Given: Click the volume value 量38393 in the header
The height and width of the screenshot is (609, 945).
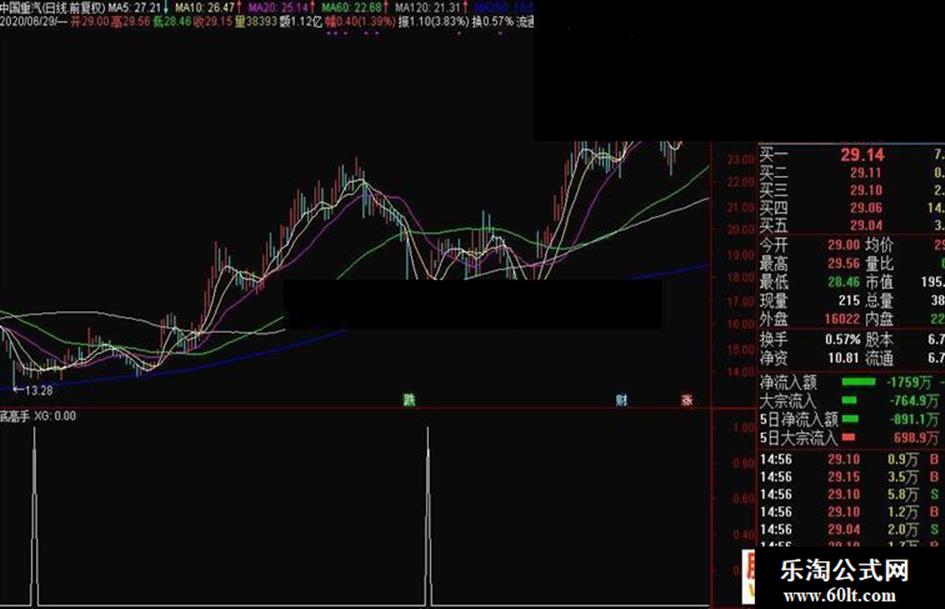Looking at the screenshot, I should 256,22.
